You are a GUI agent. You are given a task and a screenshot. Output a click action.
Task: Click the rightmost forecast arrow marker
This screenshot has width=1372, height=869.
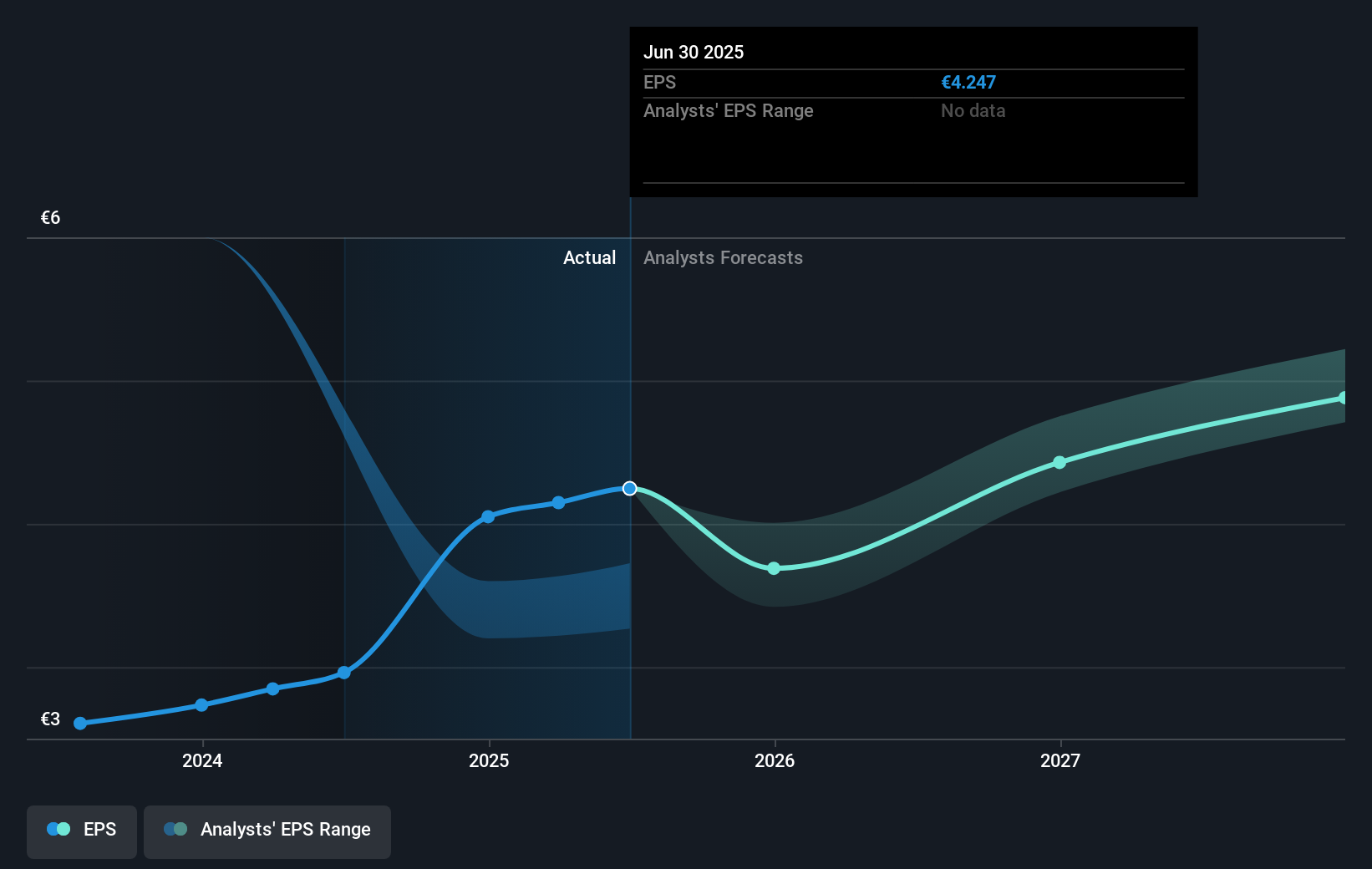pyautogui.click(x=1341, y=397)
